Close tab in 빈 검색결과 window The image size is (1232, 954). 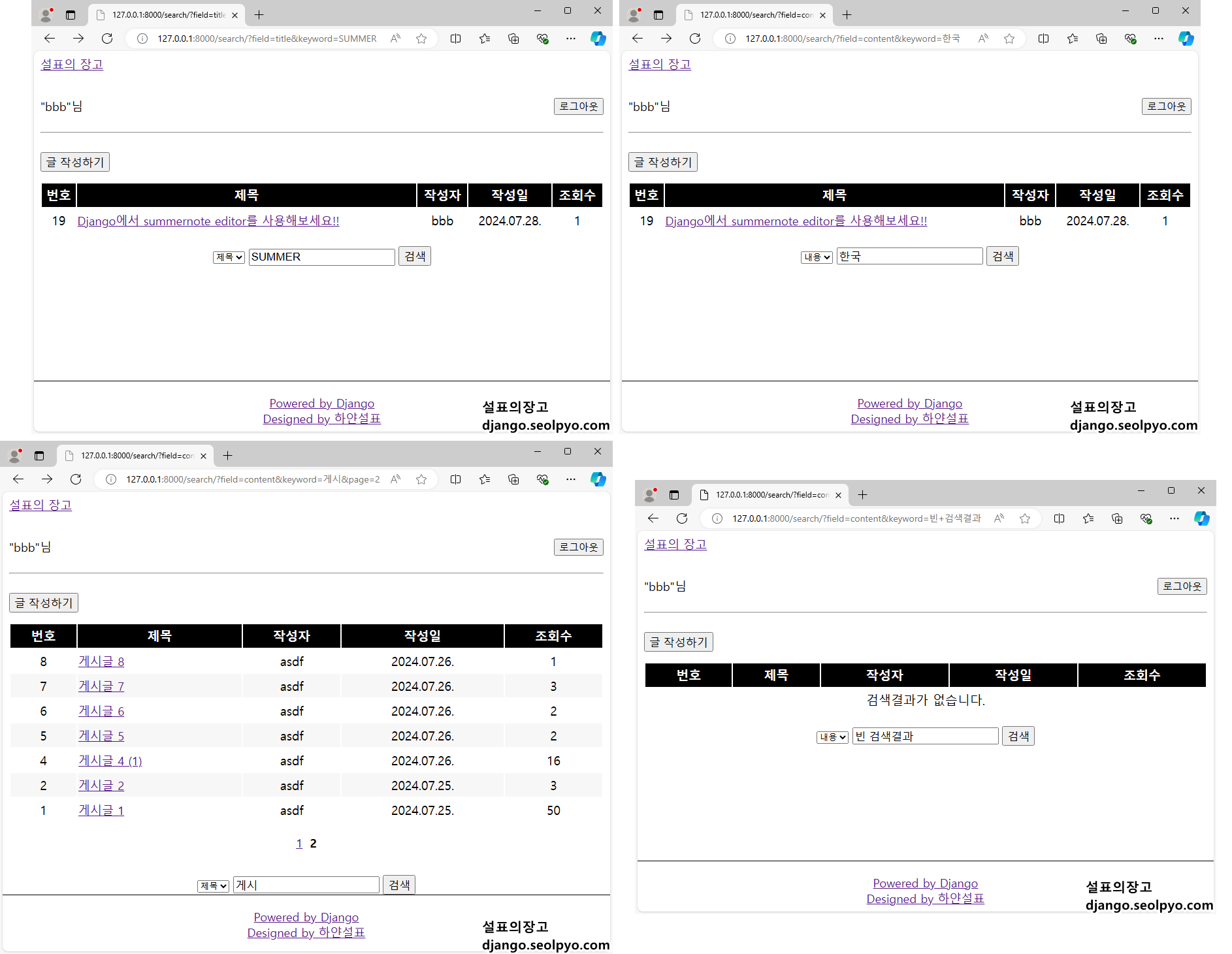838,495
